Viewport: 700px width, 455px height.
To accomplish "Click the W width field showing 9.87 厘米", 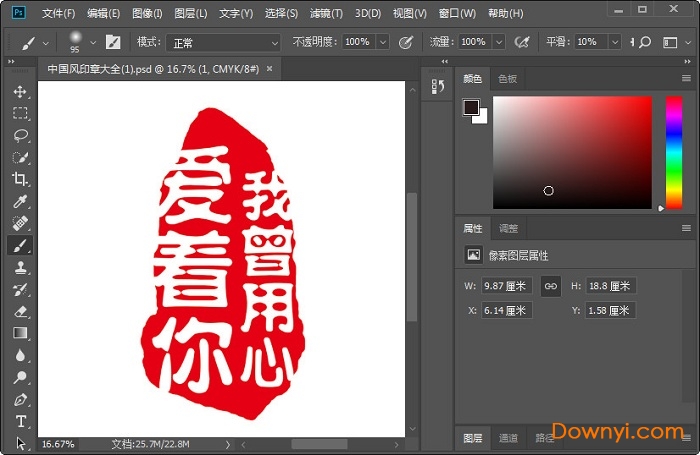I will tap(507, 286).
